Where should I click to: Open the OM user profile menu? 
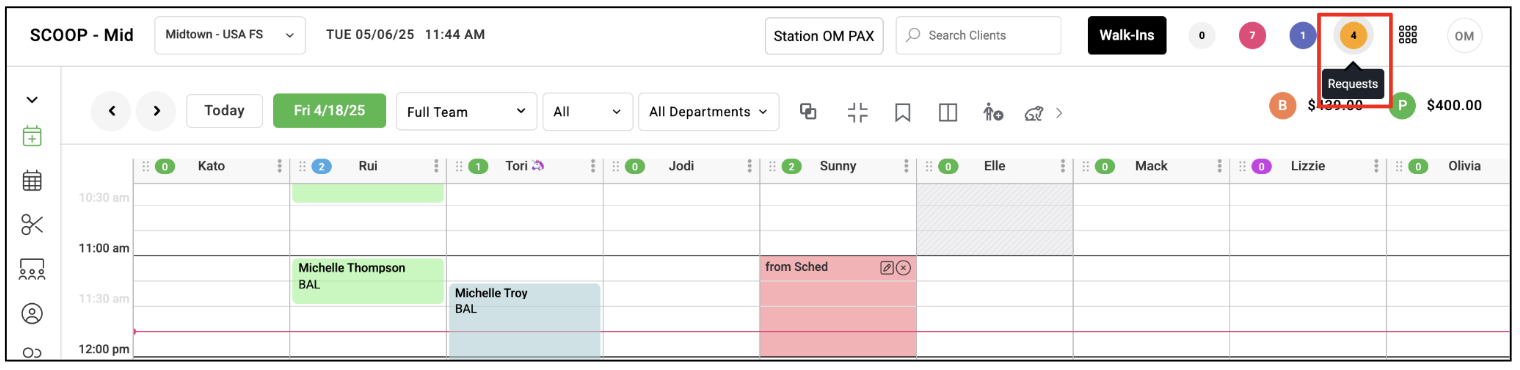click(x=1464, y=35)
